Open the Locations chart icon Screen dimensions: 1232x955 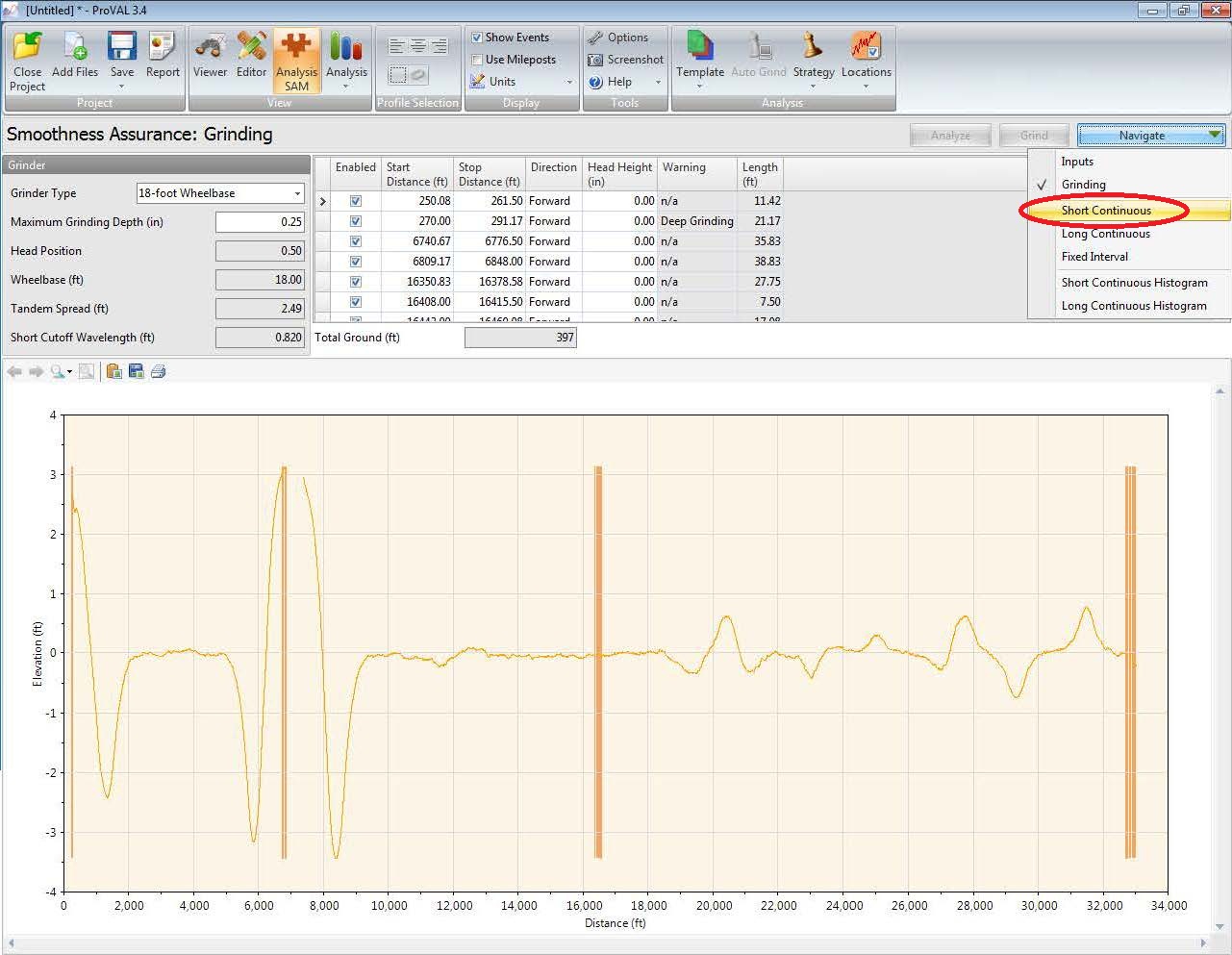click(x=866, y=47)
